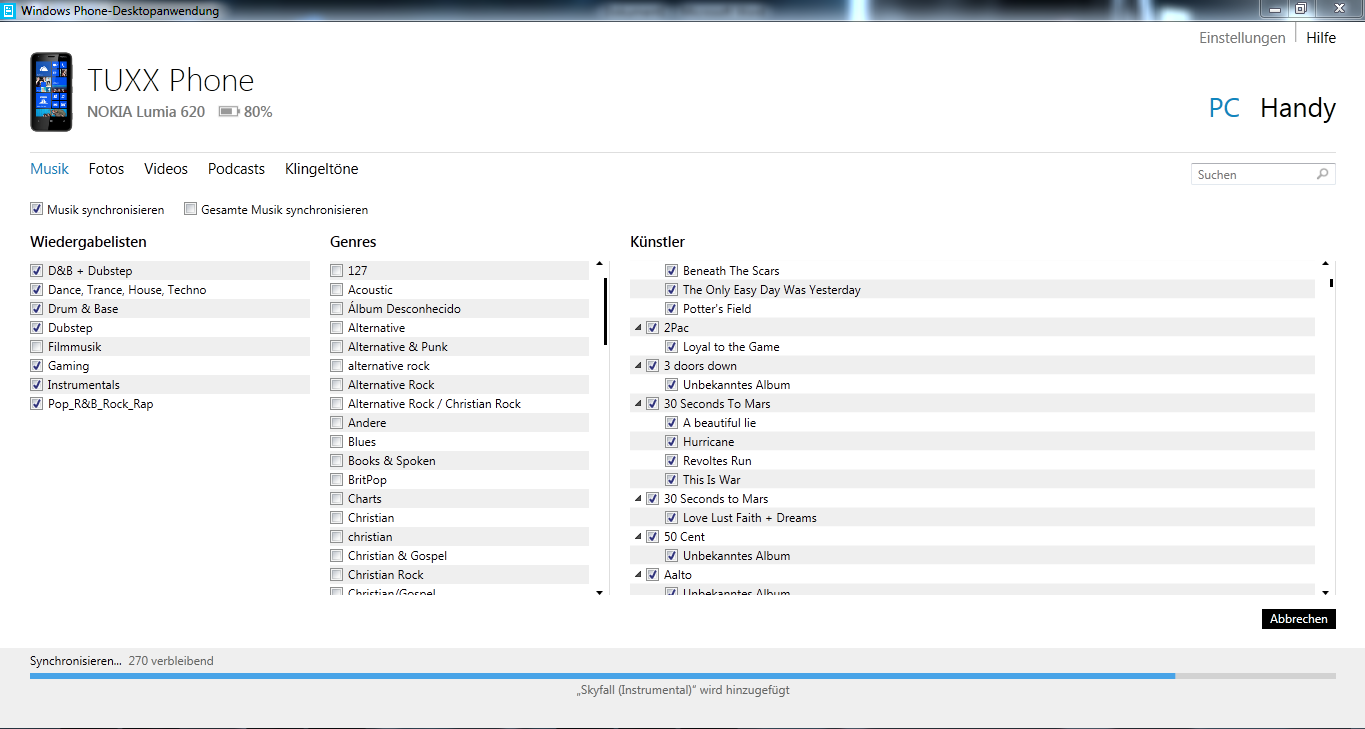Toggle Musik synchronisieren checkbox
The image size is (1365, 729).
click(x=37, y=210)
